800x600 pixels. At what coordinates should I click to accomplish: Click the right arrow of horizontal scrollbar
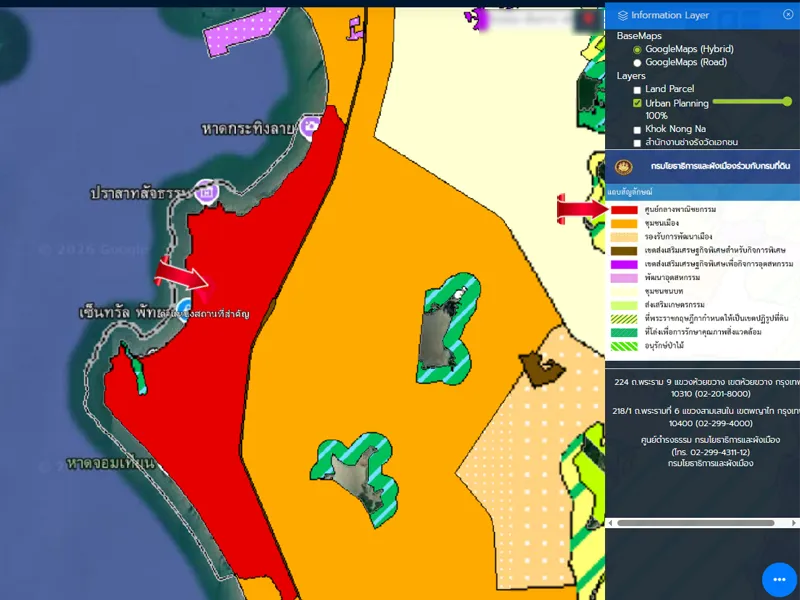pyautogui.click(x=793, y=523)
